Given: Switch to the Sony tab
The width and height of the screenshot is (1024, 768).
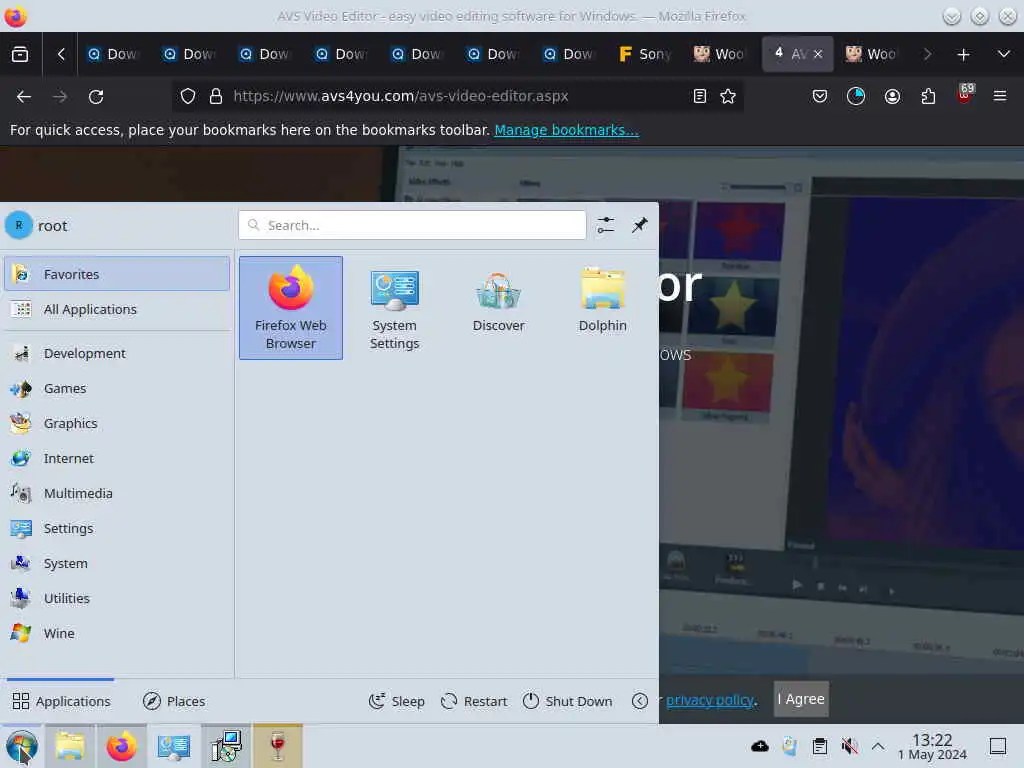Looking at the screenshot, I should (x=646, y=54).
